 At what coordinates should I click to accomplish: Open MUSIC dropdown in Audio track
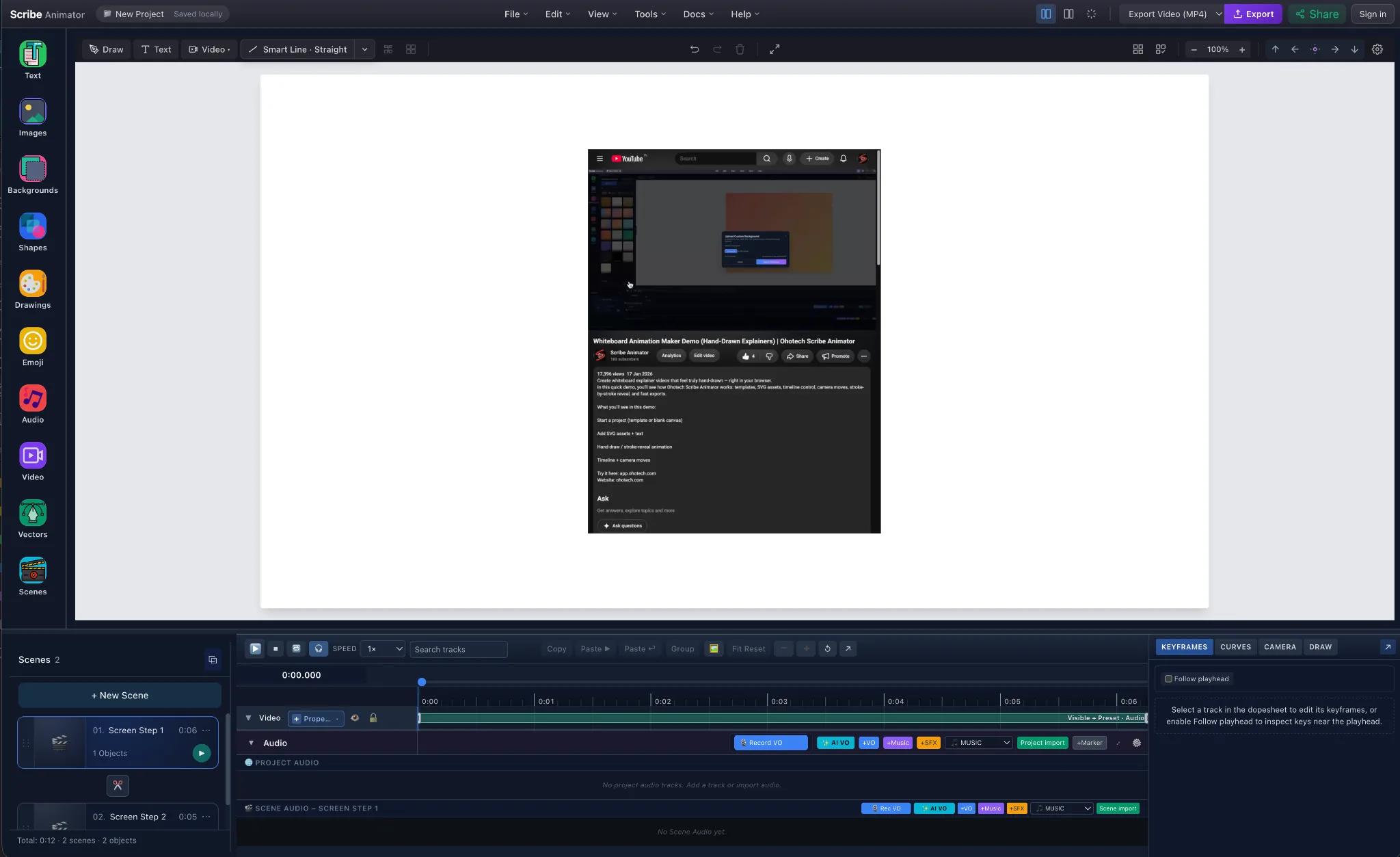pyautogui.click(x=980, y=743)
